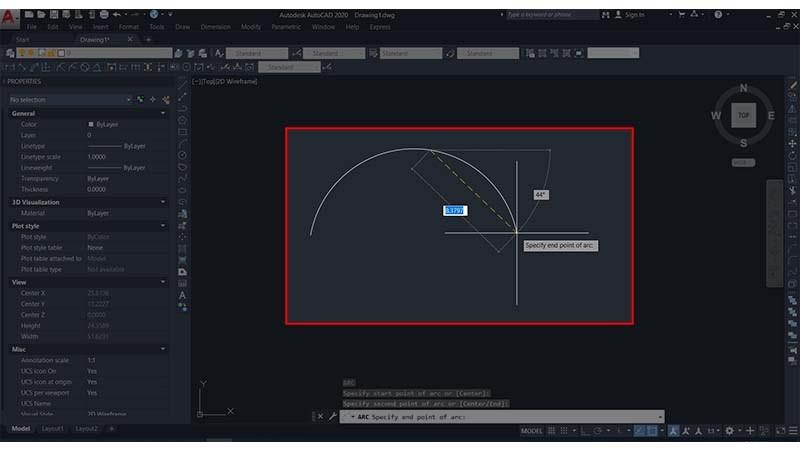Image resolution: width=800 pixels, height=450 pixels.
Task: Click the [-][Top][2D Wireframe] viewport label
Action: pos(225,81)
